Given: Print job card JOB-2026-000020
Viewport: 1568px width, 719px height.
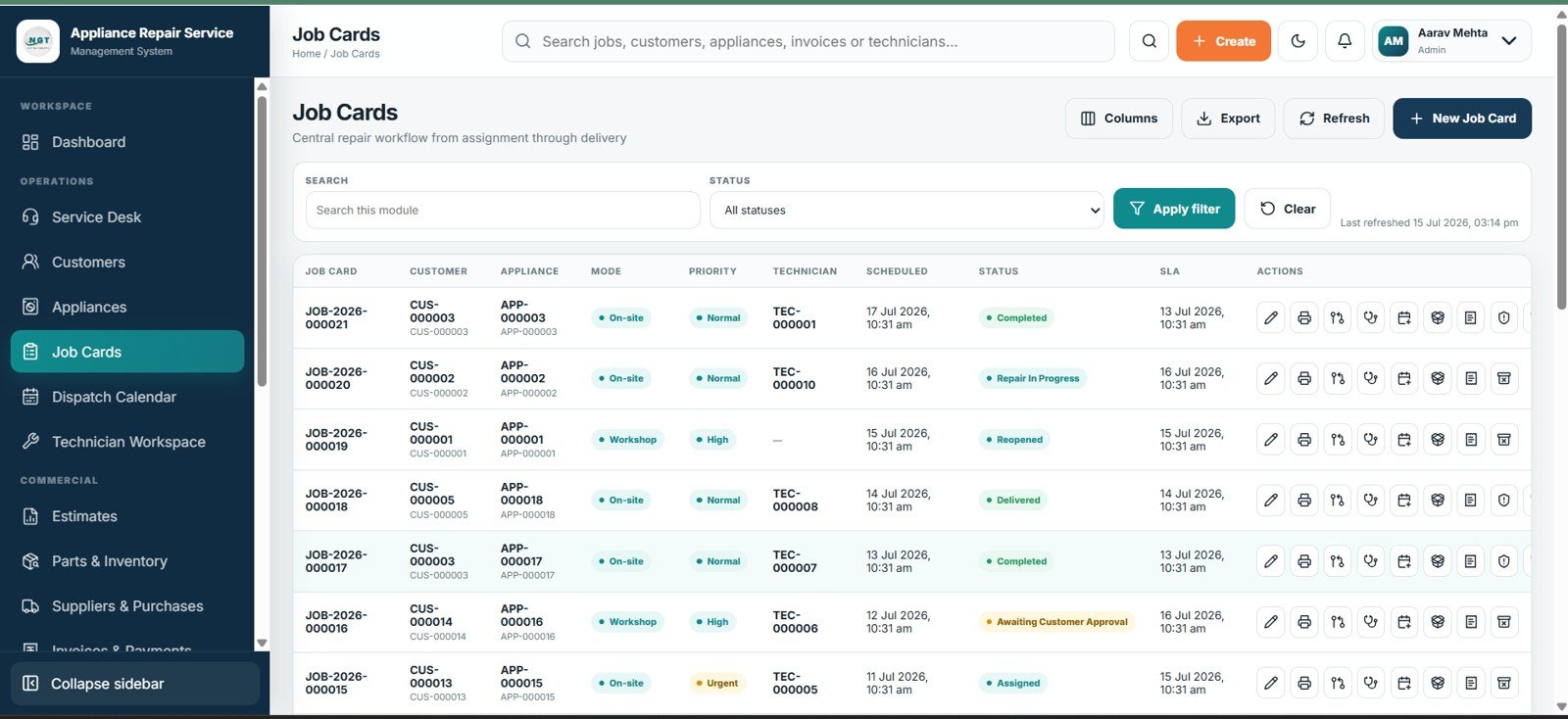Looking at the screenshot, I should [1304, 378].
